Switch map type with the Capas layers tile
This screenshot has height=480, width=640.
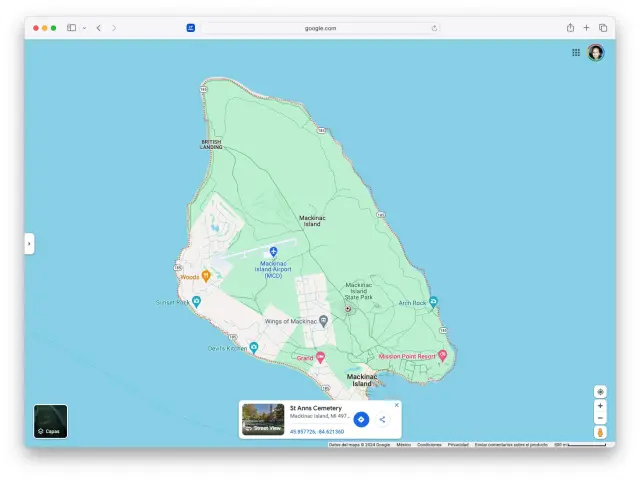click(51, 421)
